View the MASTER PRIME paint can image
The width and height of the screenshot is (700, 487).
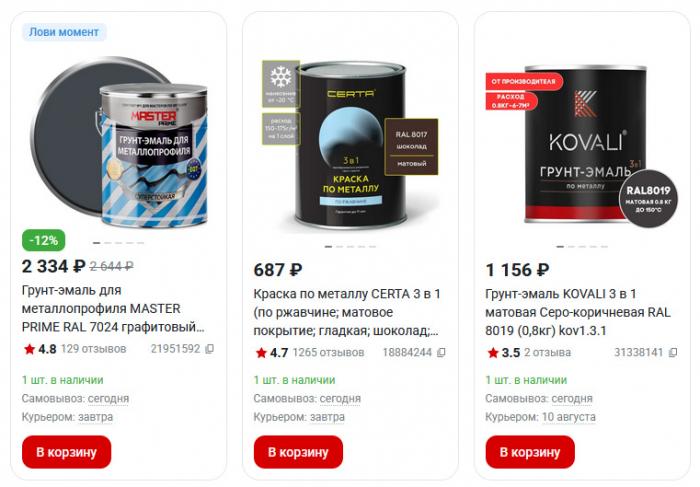(x=120, y=142)
